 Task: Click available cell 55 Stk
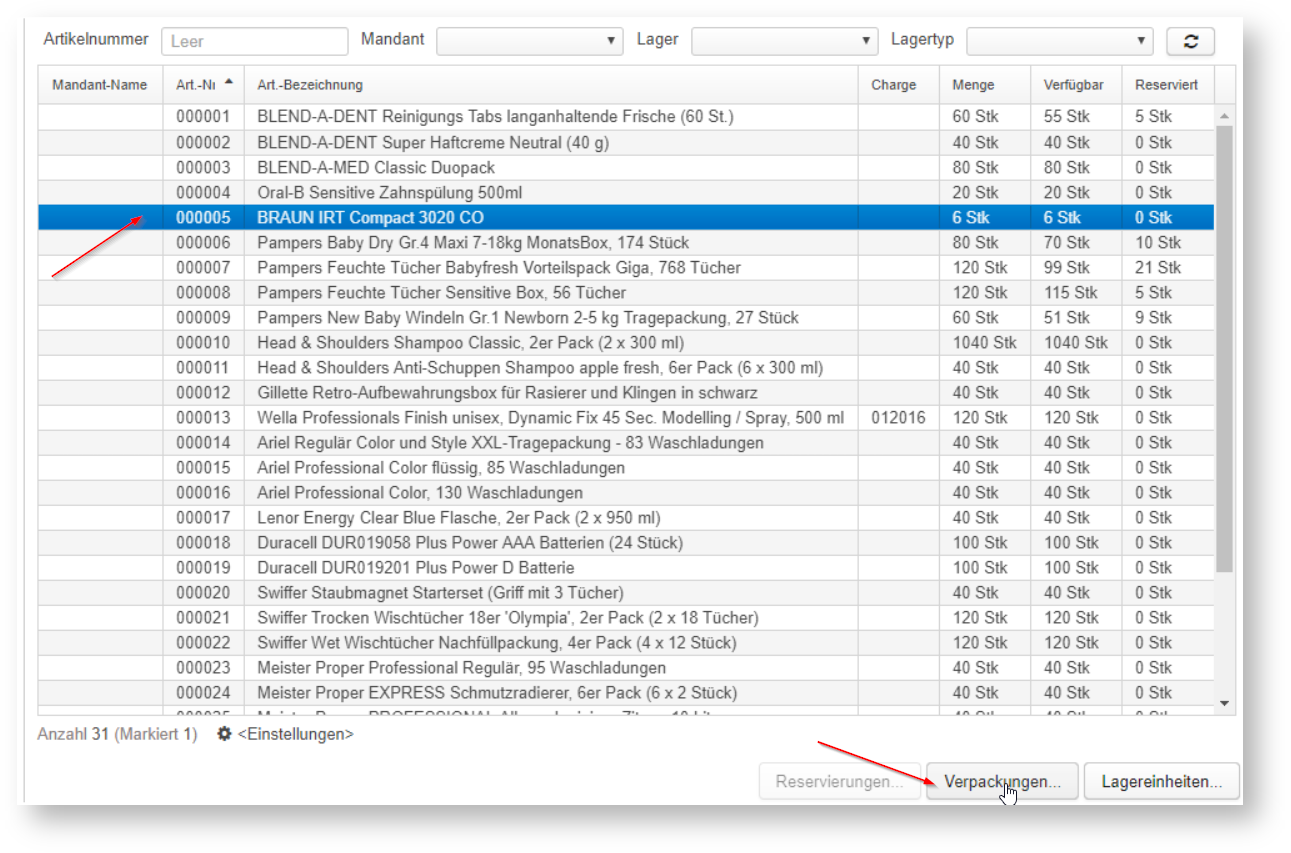pos(1067,117)
